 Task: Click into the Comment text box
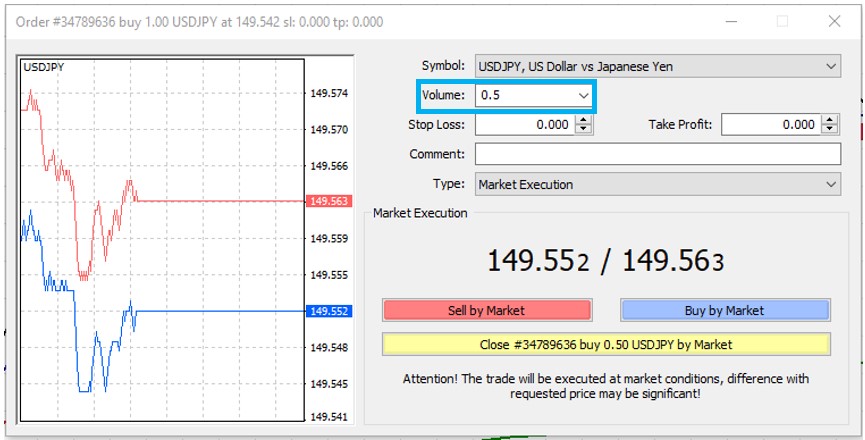coord(657,155)
